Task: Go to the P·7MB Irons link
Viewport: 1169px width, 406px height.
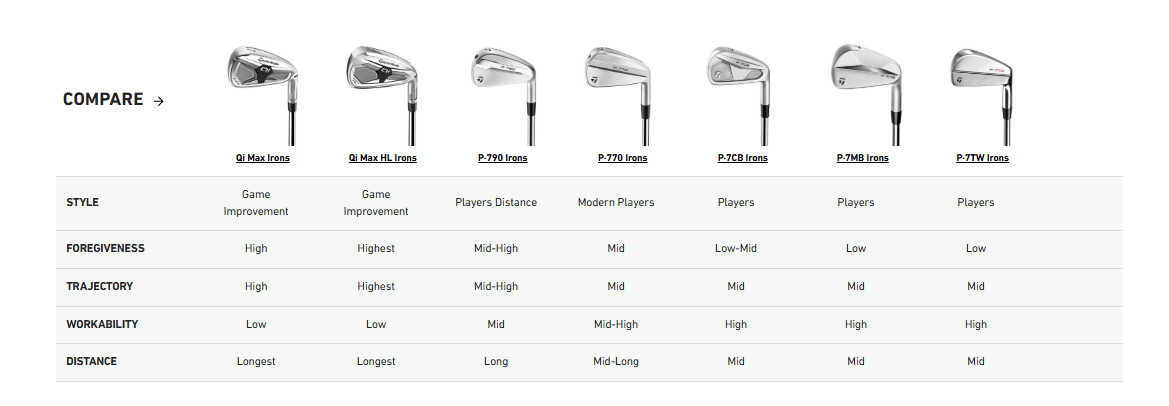Action: [x=863, y=158]
